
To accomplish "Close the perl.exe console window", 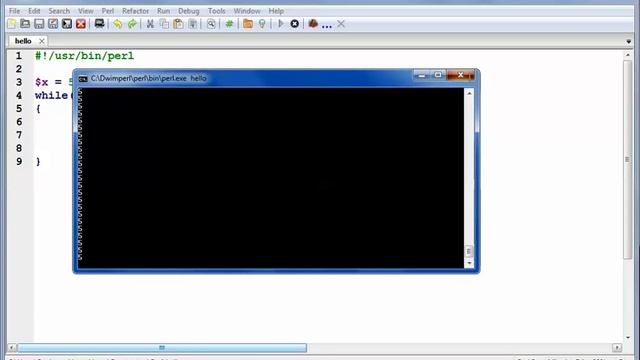I will 460,76.
